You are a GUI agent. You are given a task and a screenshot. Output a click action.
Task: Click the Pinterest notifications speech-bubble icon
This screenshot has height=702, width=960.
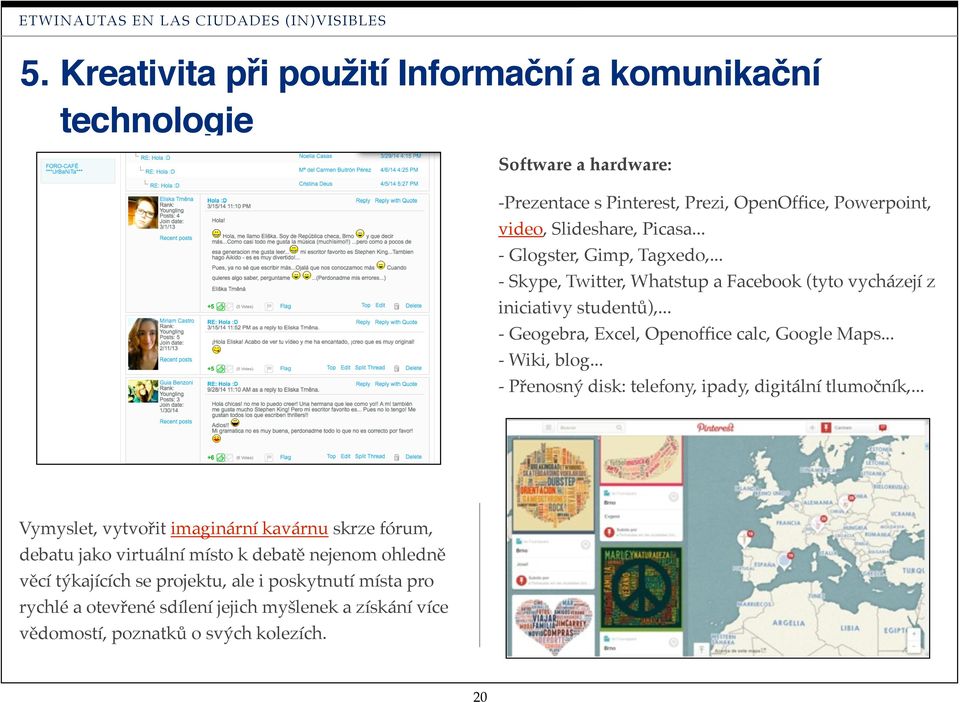(882, 427)
